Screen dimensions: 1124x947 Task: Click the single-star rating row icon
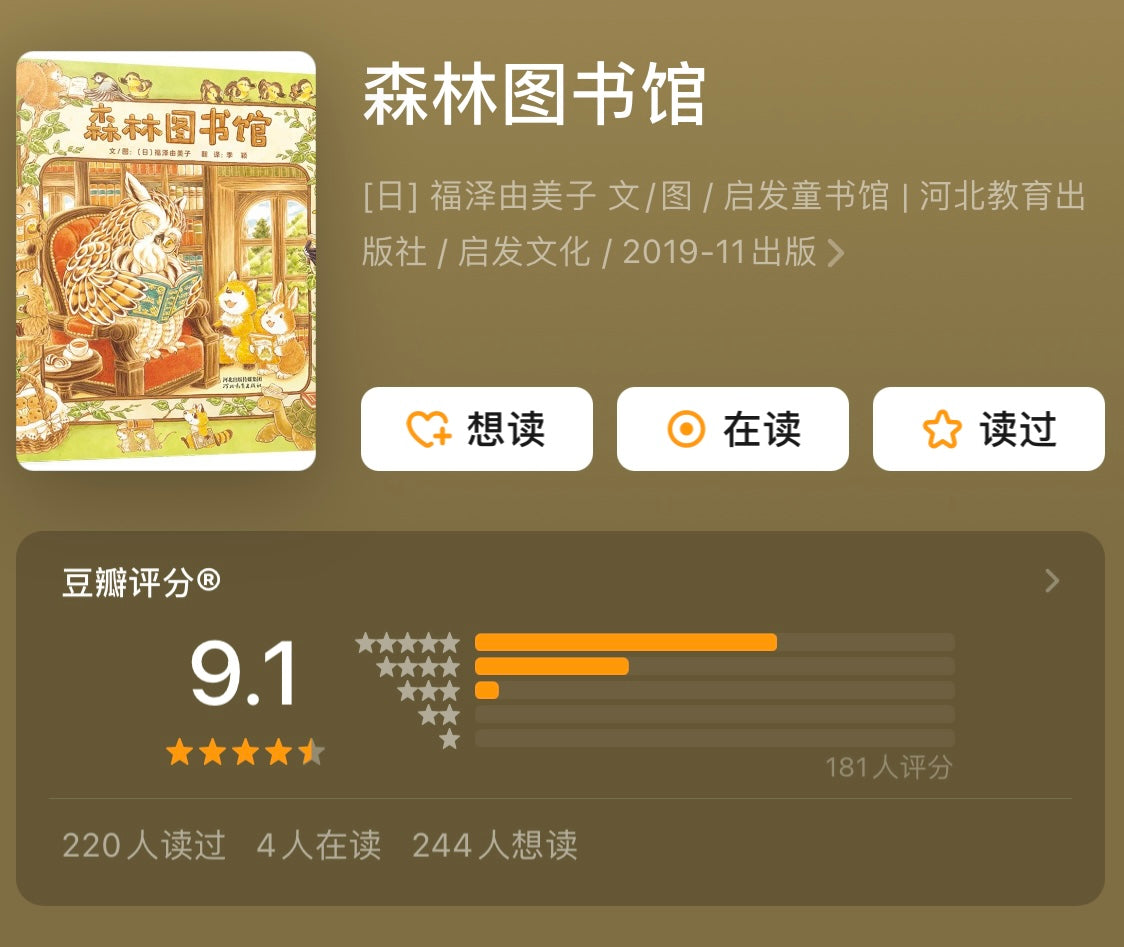[x=449, y=738]
